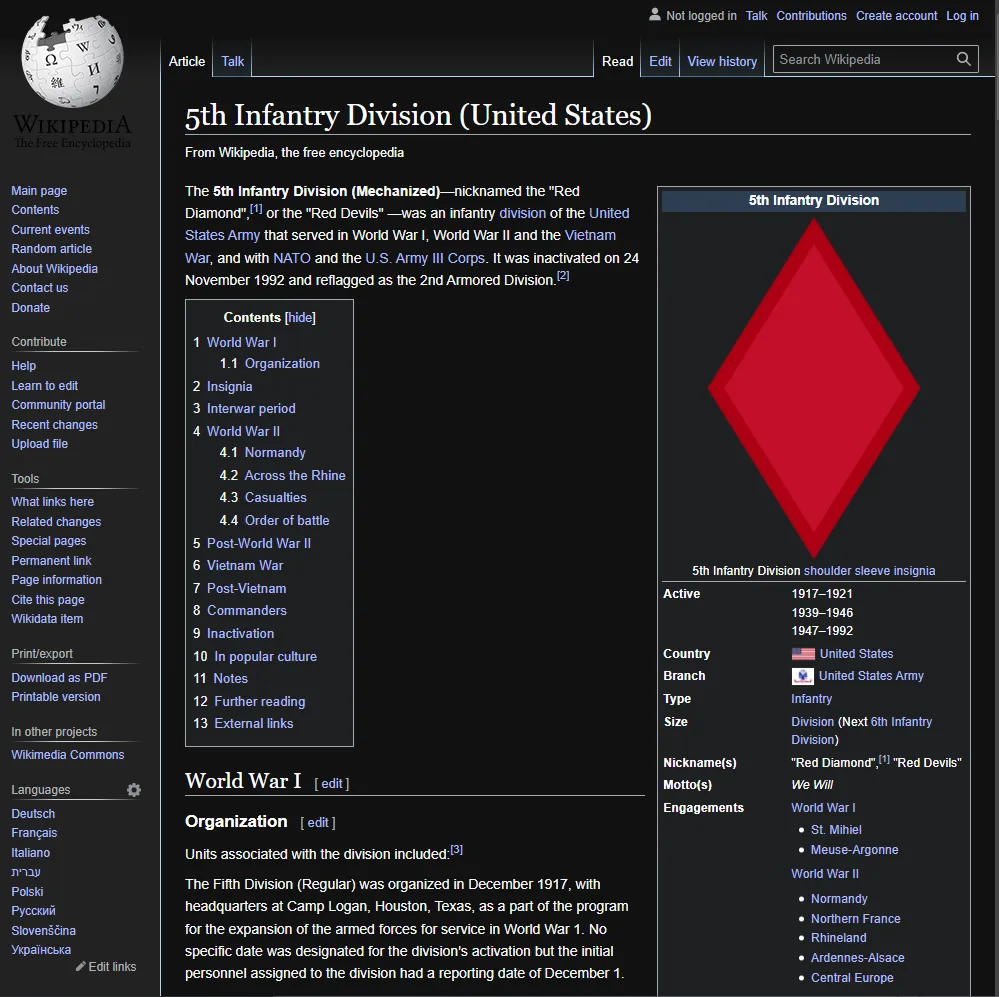Select the Read tab

click(x=617, y=61)
